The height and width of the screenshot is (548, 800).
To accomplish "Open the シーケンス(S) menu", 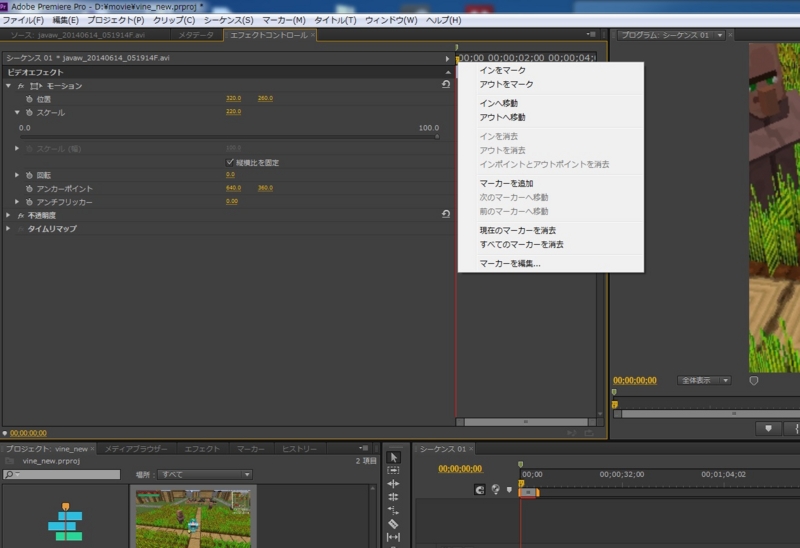I will 229,20.
